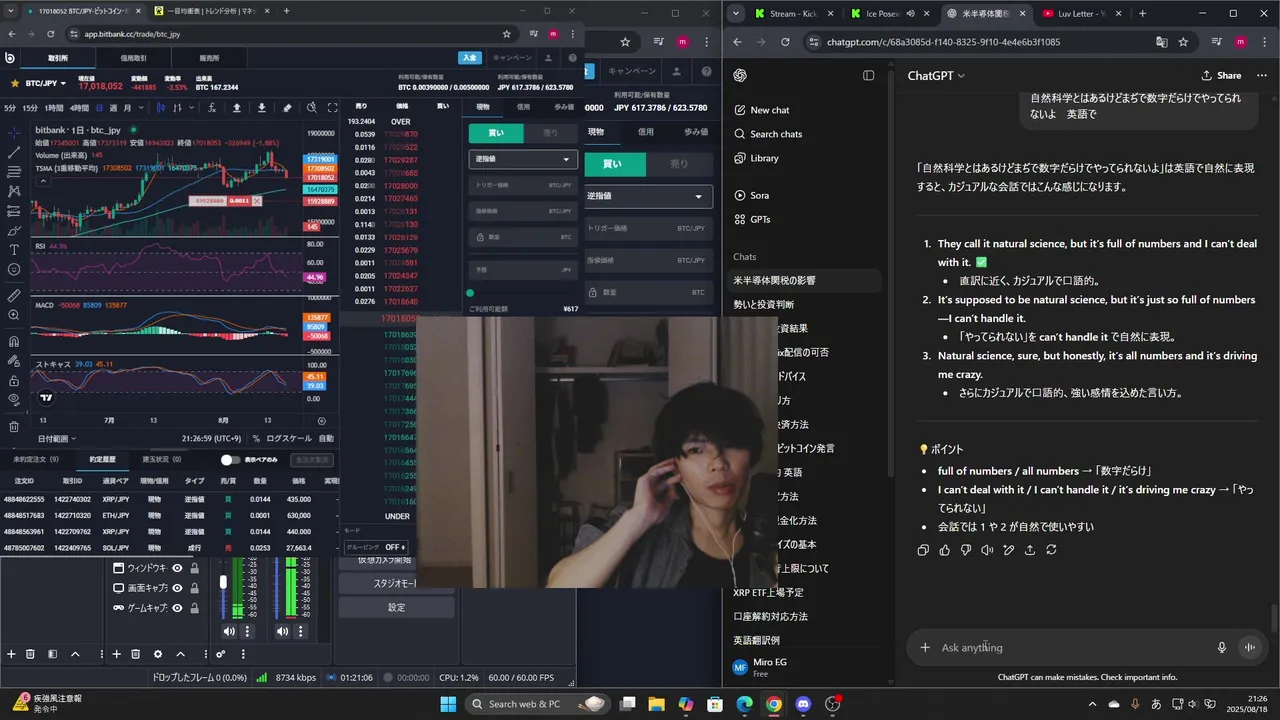The height and width of the screenshot is (720, 1280).
Task: Switch to Luv Letter YouTube tab
Action: [x=1080, y=14]
